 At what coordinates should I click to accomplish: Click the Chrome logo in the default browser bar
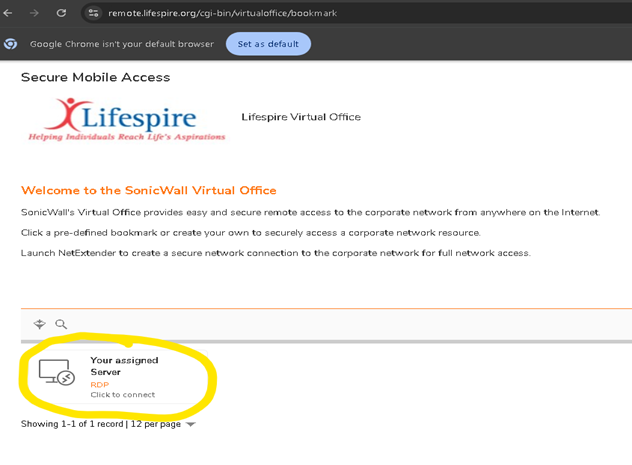[x=10, y=44]
